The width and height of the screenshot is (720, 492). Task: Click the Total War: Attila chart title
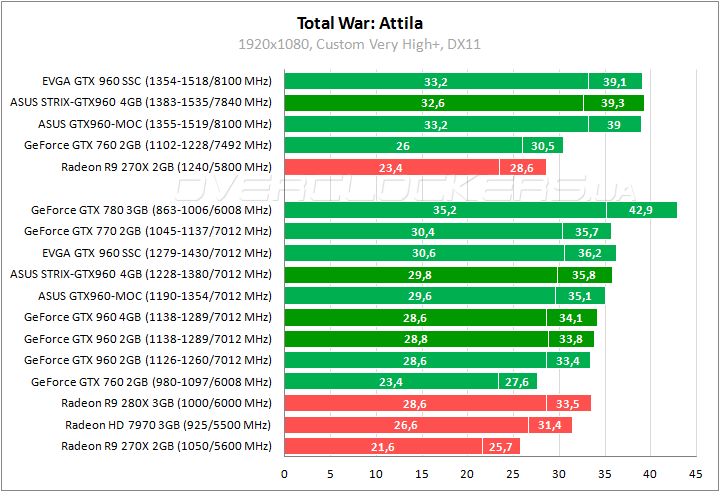pyautogui.click(x=360, y=22)
